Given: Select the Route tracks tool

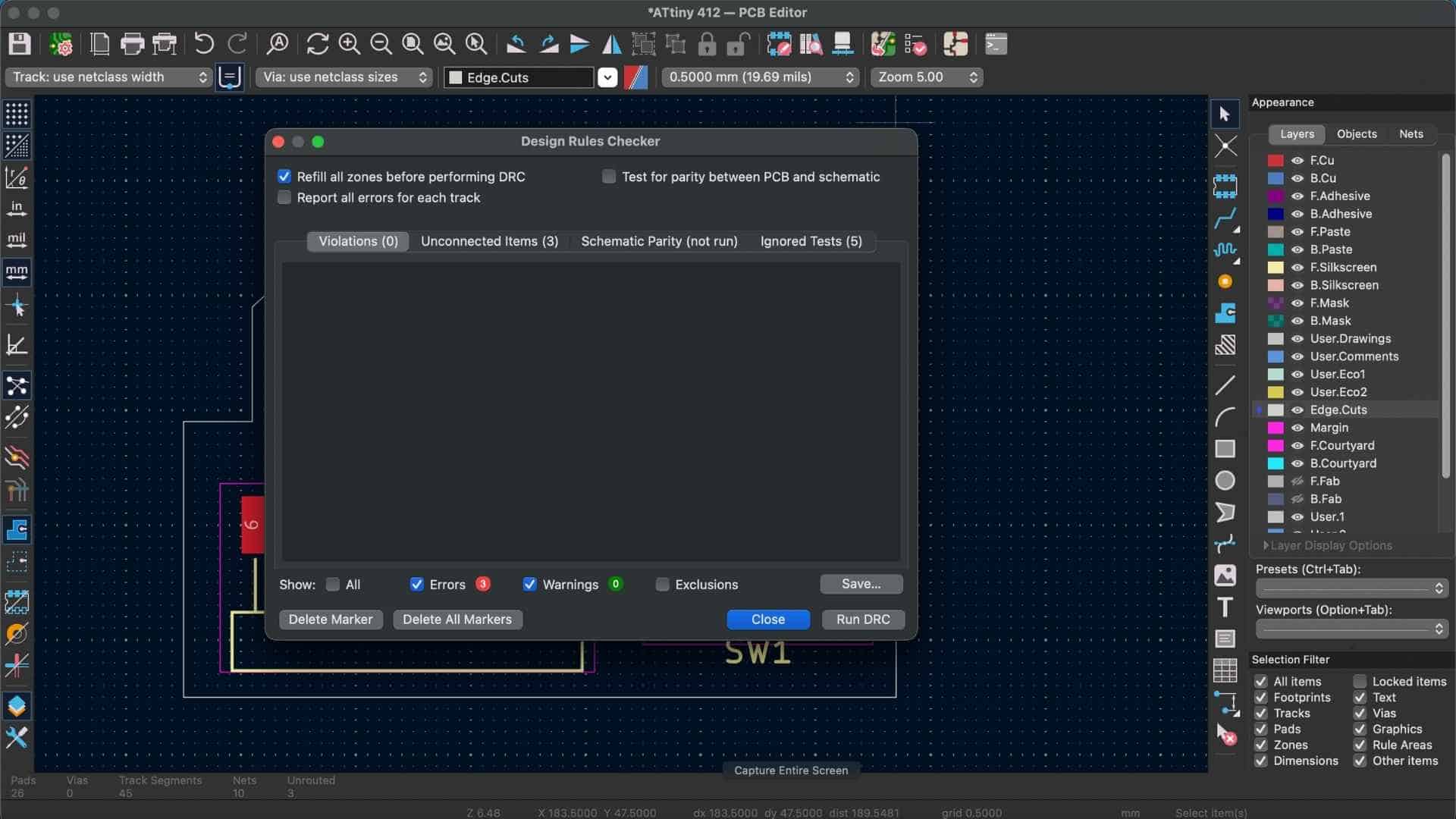Looking at the screenshot, I should [1225, 219].
